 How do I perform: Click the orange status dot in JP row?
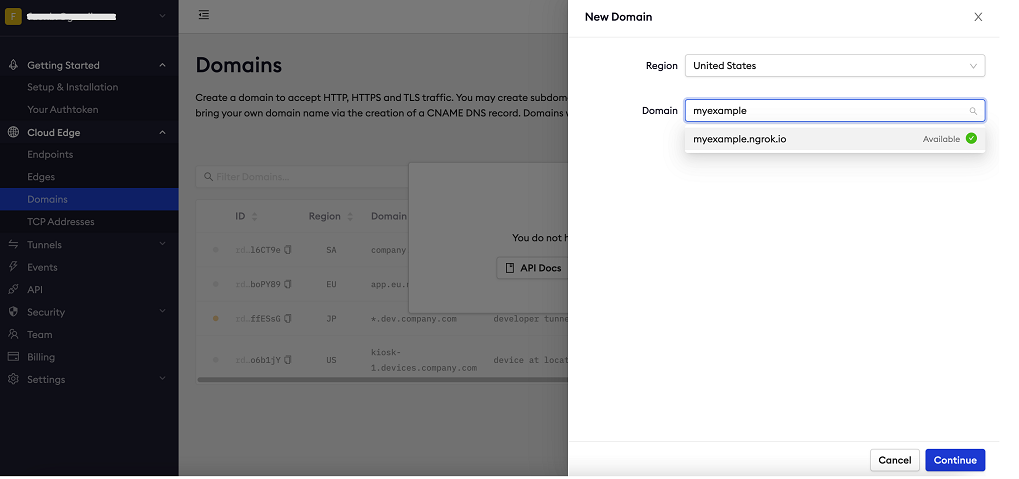pos(216,318)
